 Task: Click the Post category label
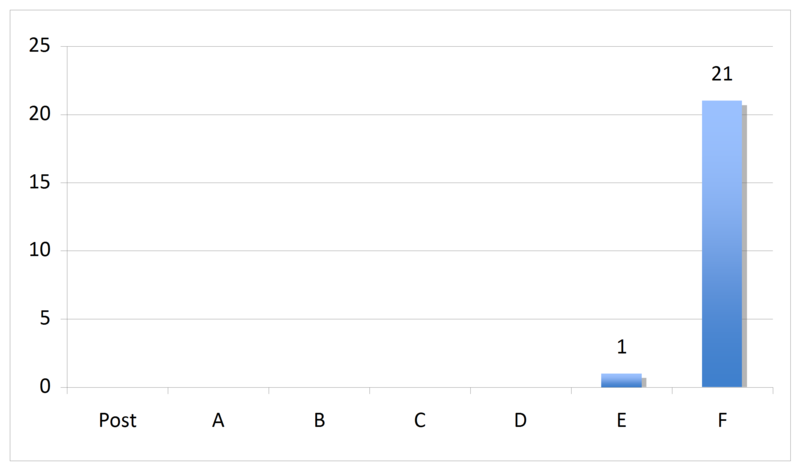(x=117, y=420)
